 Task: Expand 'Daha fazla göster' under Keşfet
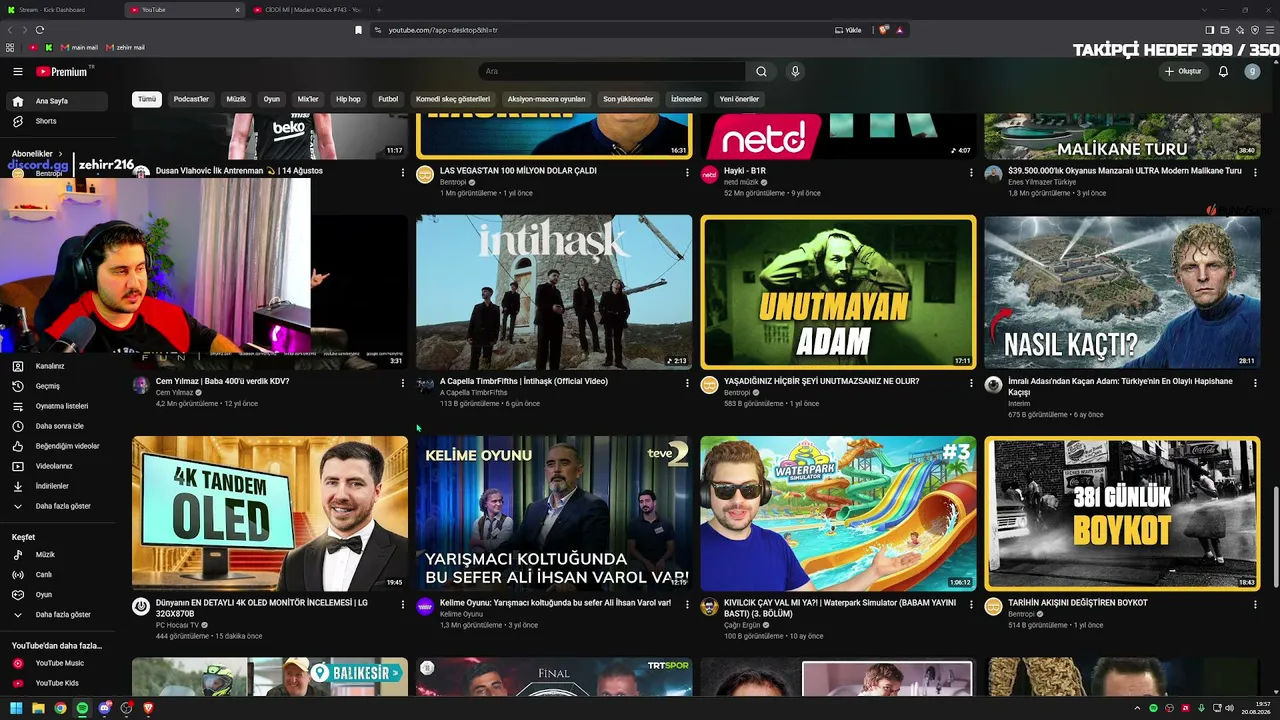56,614
